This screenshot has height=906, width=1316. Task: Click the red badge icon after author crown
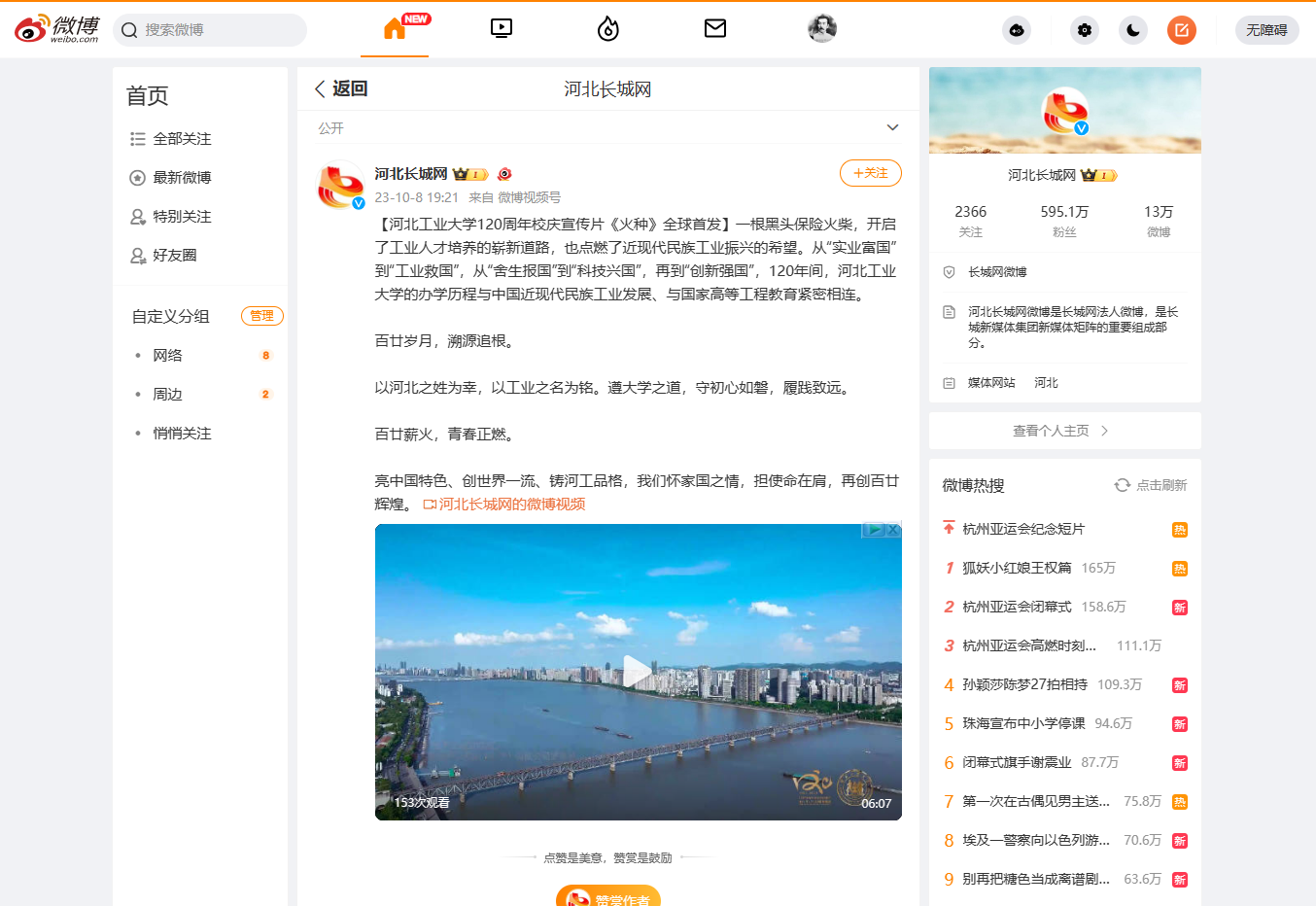pyautogui.click(x=504, y=174)
